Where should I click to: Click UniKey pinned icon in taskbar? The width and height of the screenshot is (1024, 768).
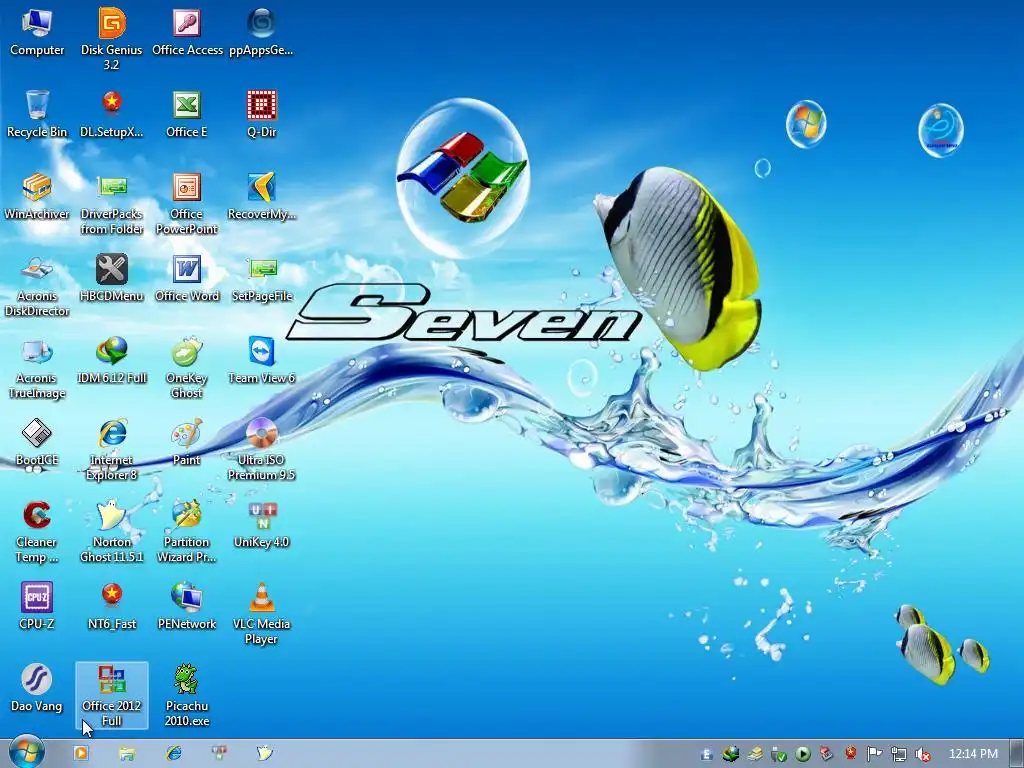point(219,753)
